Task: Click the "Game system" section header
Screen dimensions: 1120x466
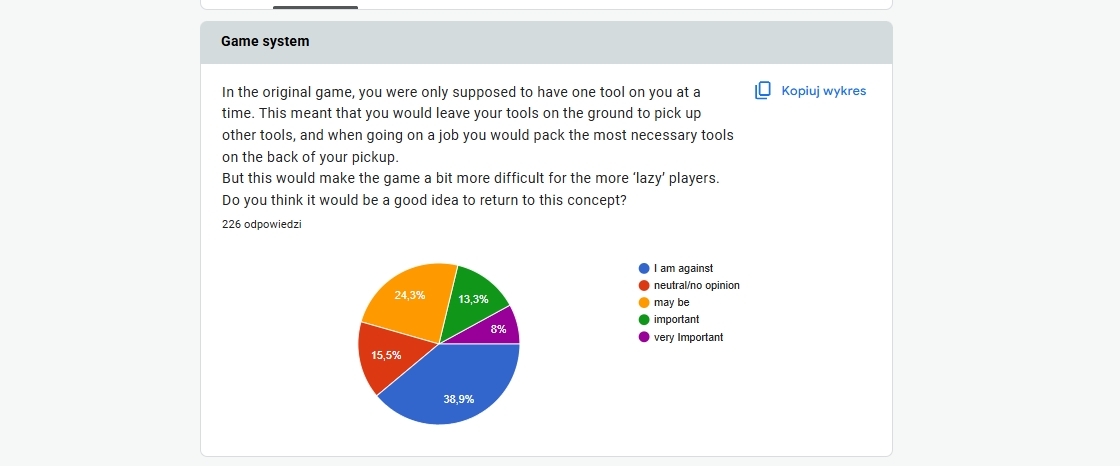Action: point(265,42)
